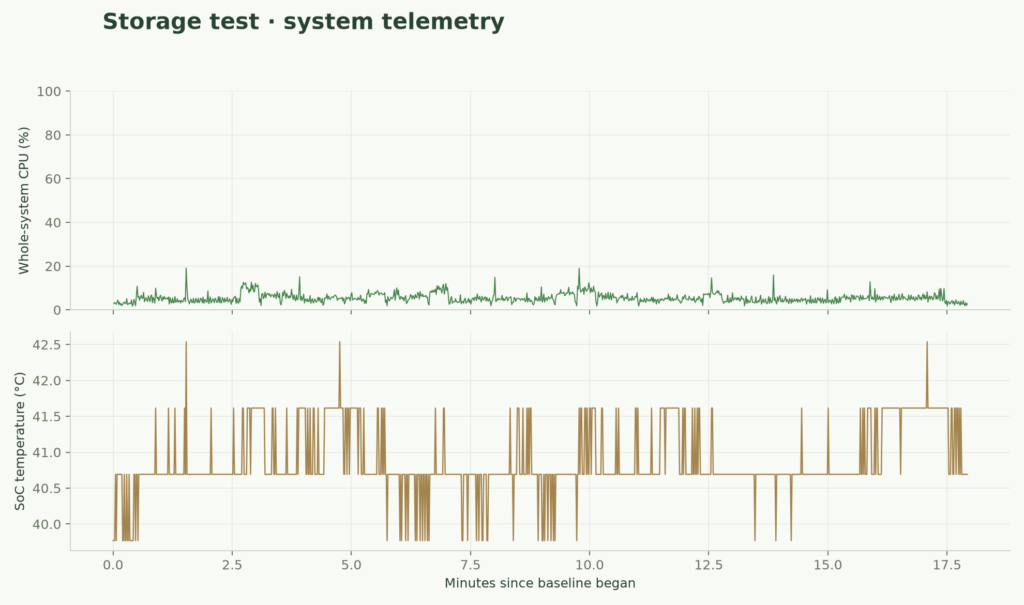Click the CPU axis tick label 40

point(53,223)
